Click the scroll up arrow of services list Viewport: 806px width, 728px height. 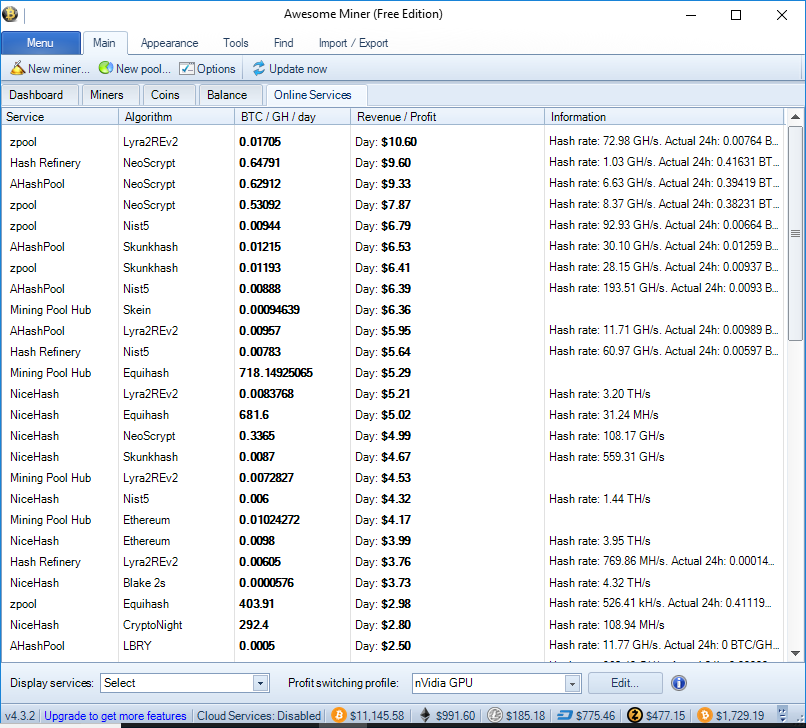tap(795, 117)
